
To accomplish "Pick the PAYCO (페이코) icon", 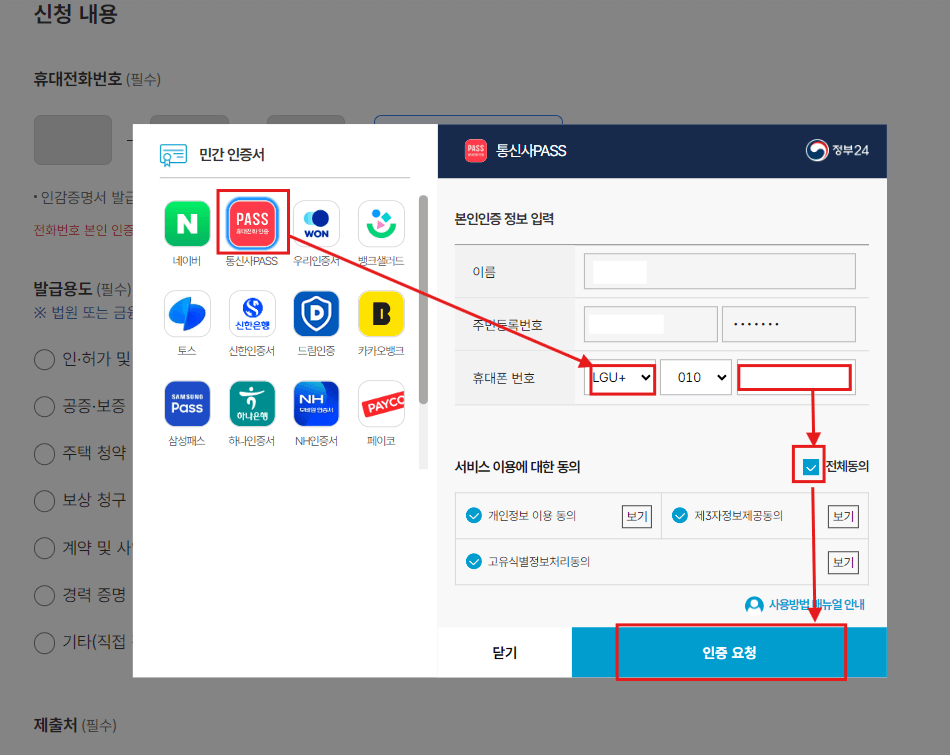I will tap(381, 404).
